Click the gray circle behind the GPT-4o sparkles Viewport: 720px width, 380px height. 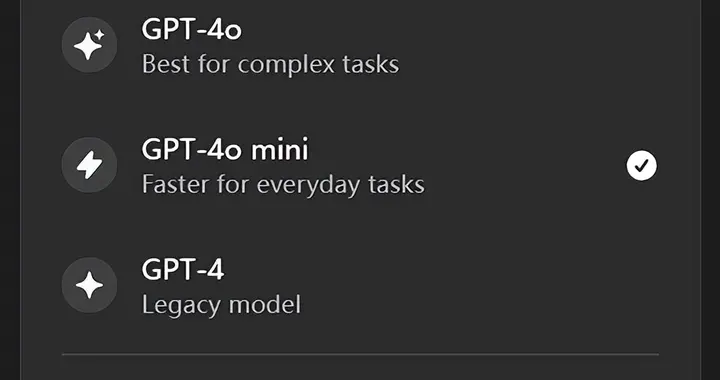point(89,45)
